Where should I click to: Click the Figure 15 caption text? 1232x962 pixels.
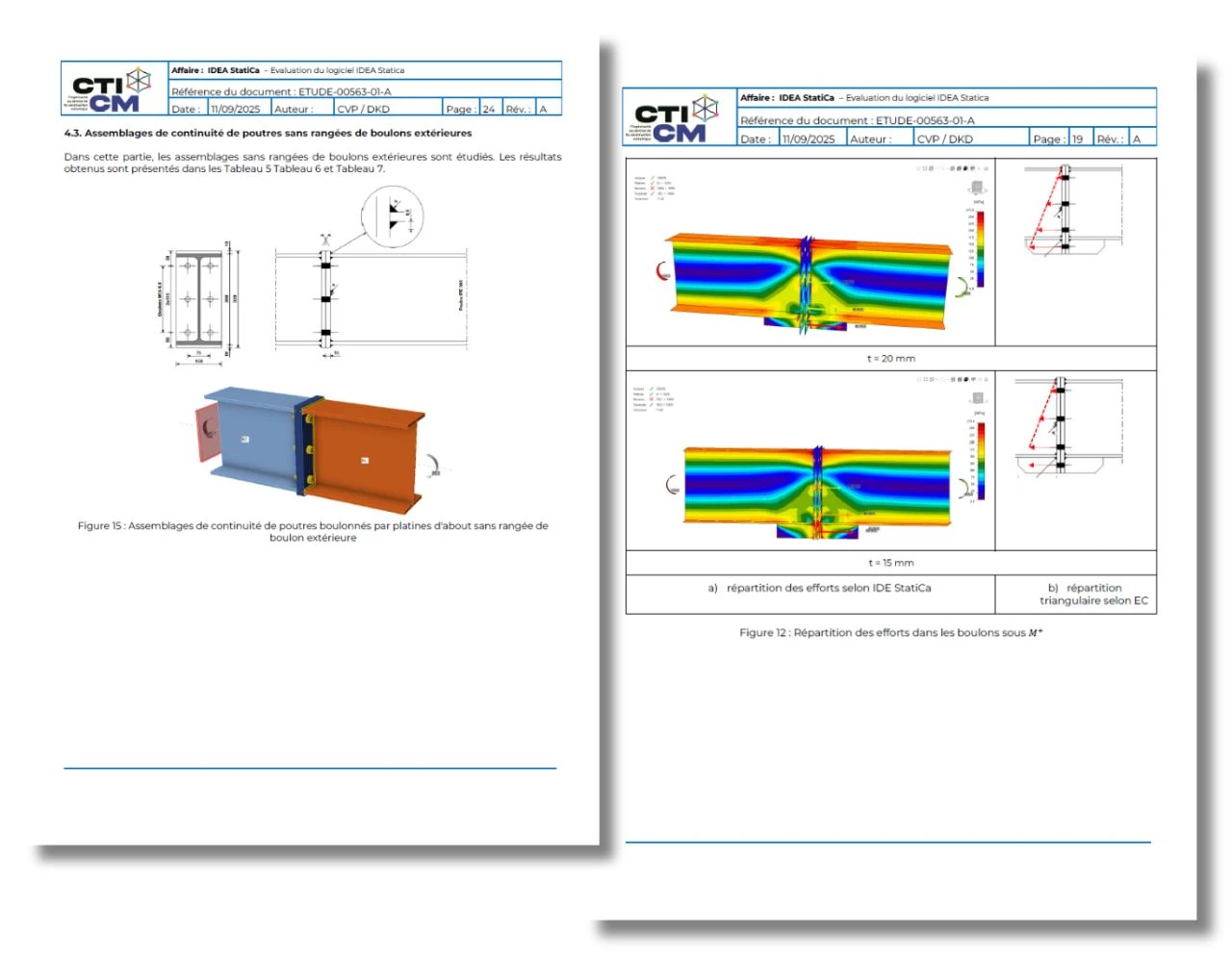[x=313, y=531]
